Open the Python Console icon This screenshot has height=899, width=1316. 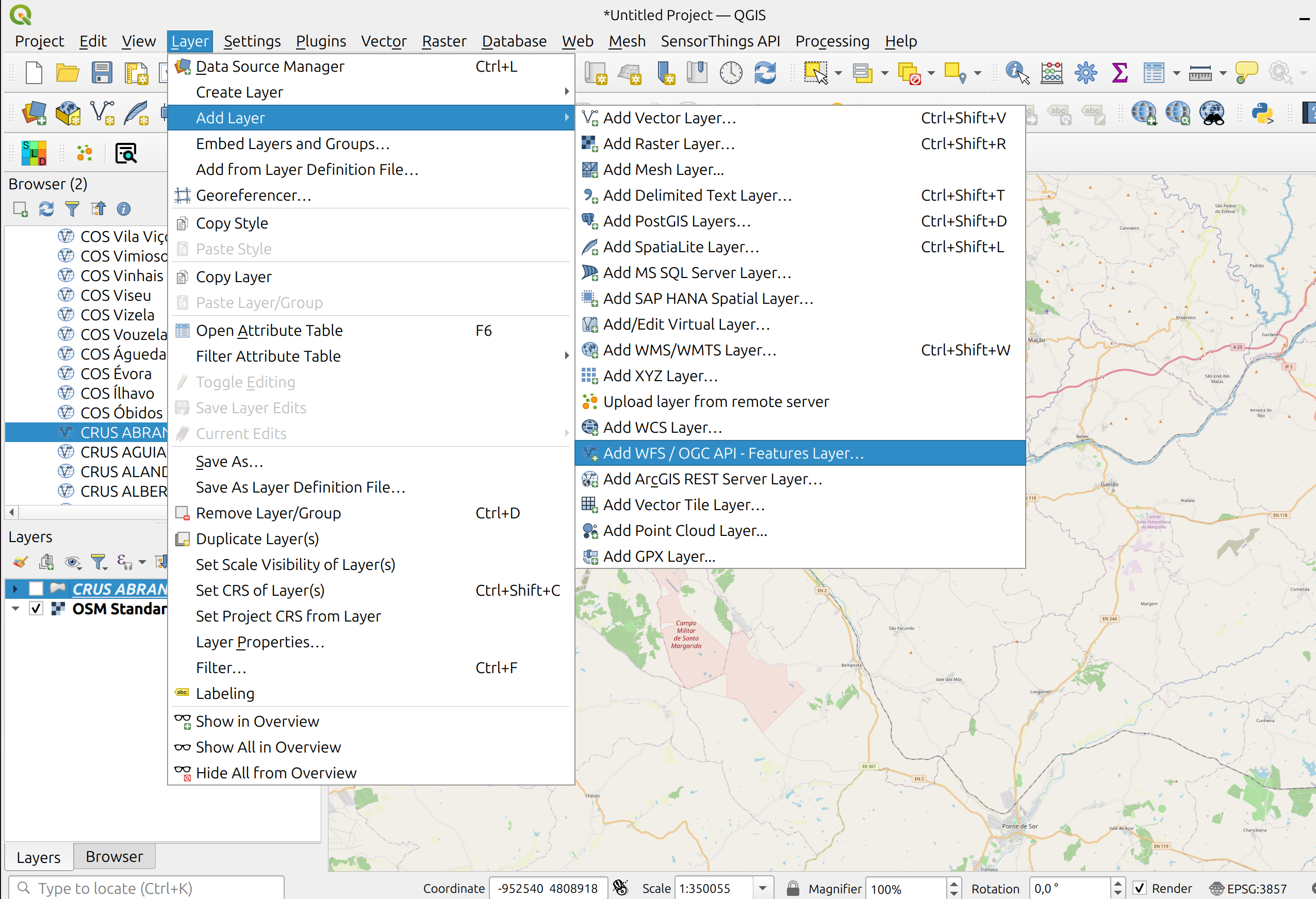[x=1262, y=113]
